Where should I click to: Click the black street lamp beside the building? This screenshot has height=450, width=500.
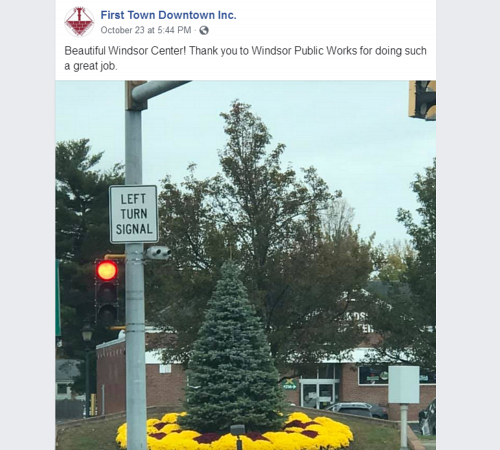(x=87, y=367)
